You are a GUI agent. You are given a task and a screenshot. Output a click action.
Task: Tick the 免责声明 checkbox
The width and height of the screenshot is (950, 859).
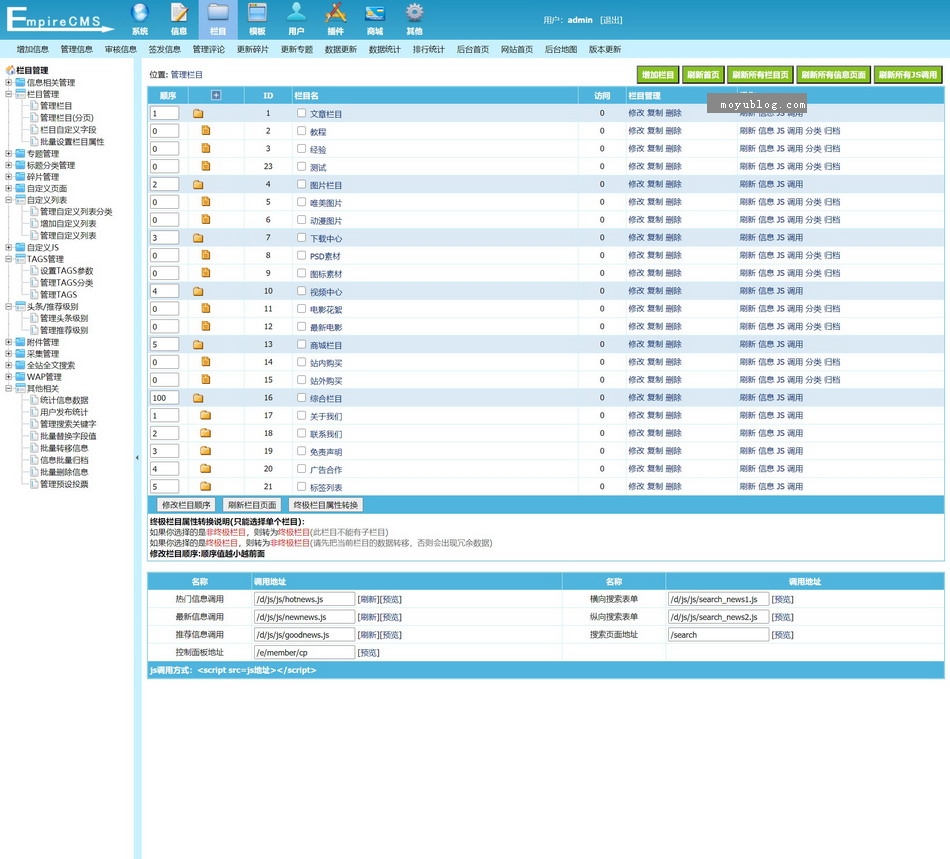point(302,451)
